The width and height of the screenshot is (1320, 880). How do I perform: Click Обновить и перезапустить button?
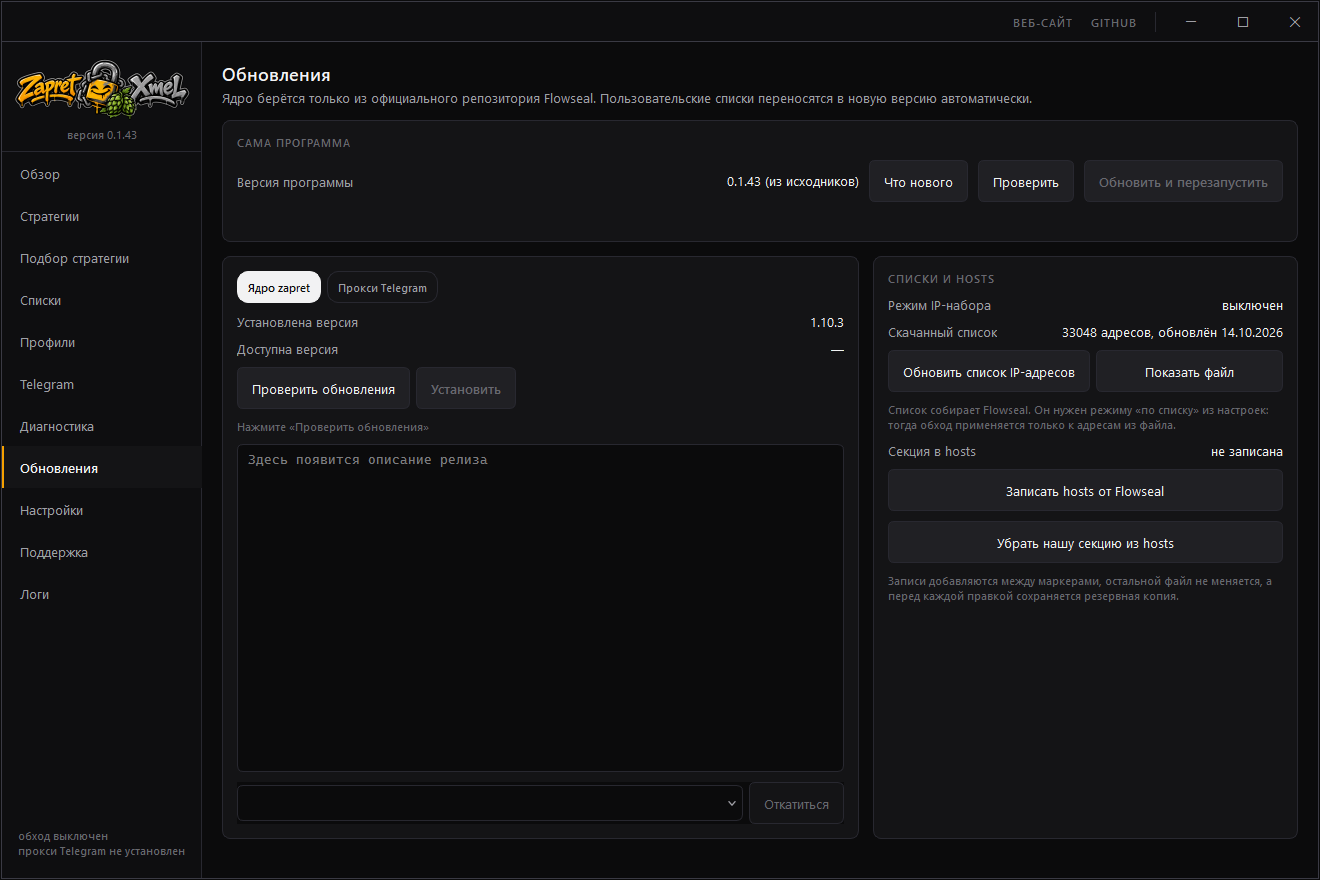(1183, 182)
